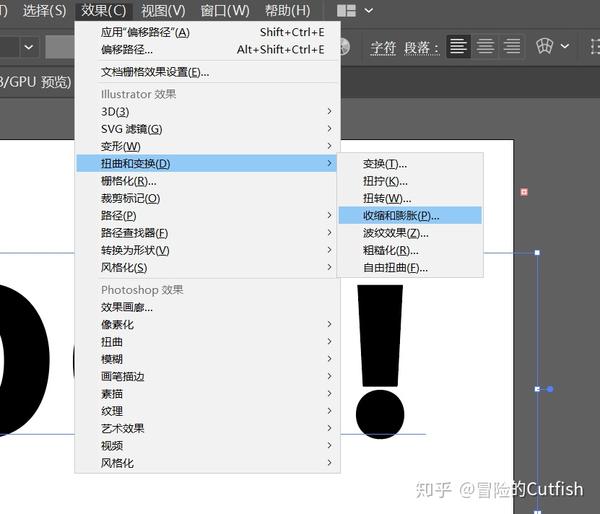Open the 窗口(W) menu

point(225,10)
